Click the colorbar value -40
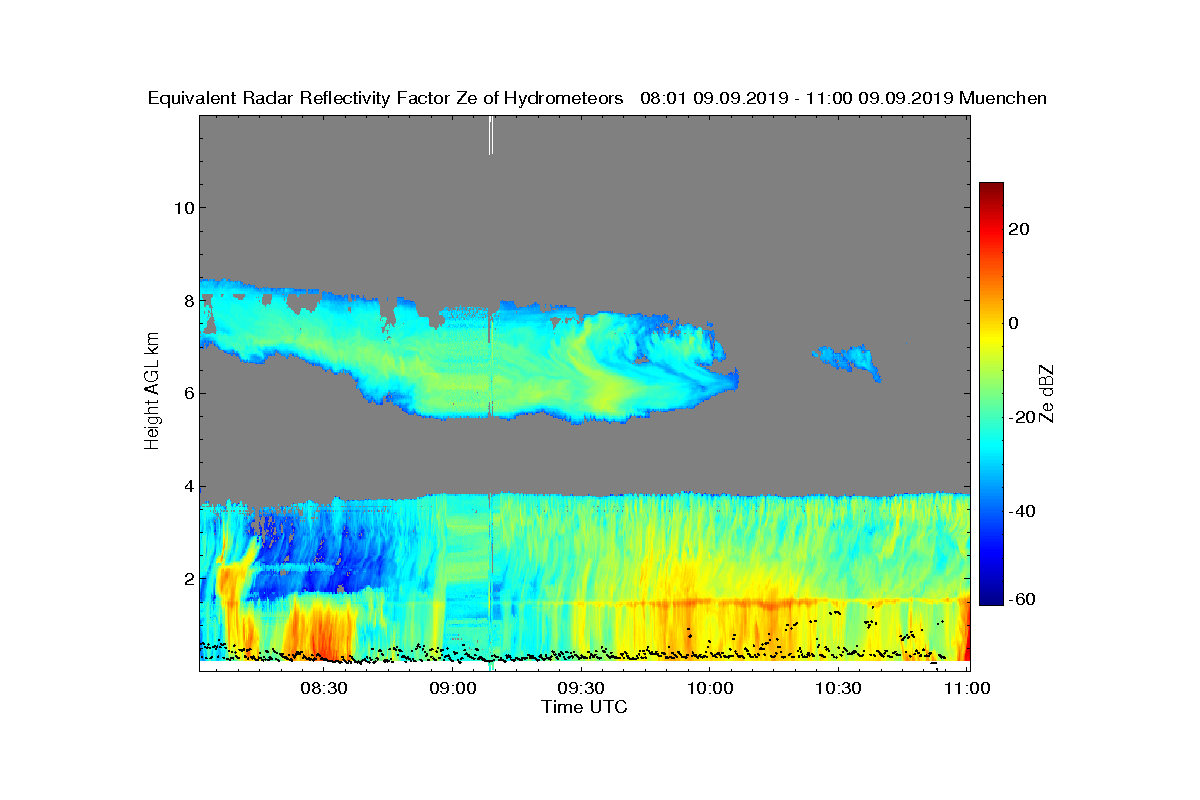 [1022, 511]
